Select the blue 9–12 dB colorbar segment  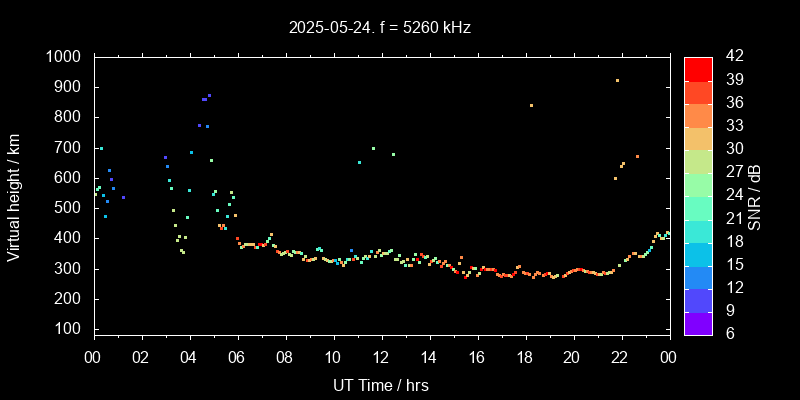pyautogui.click(x=698, y=299)
